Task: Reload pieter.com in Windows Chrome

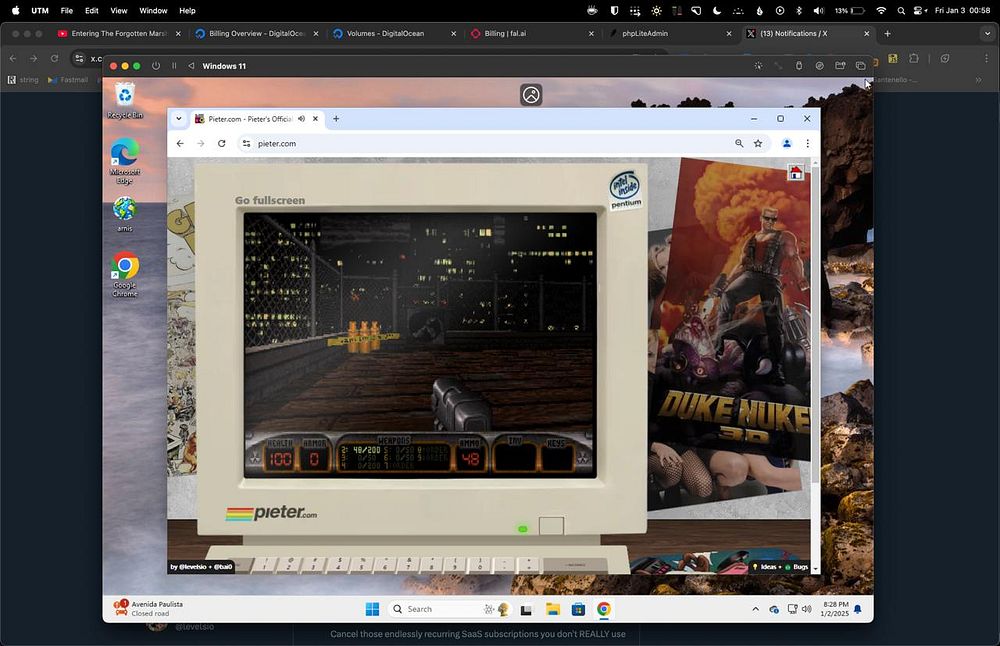Action: (x=221, y=143)
